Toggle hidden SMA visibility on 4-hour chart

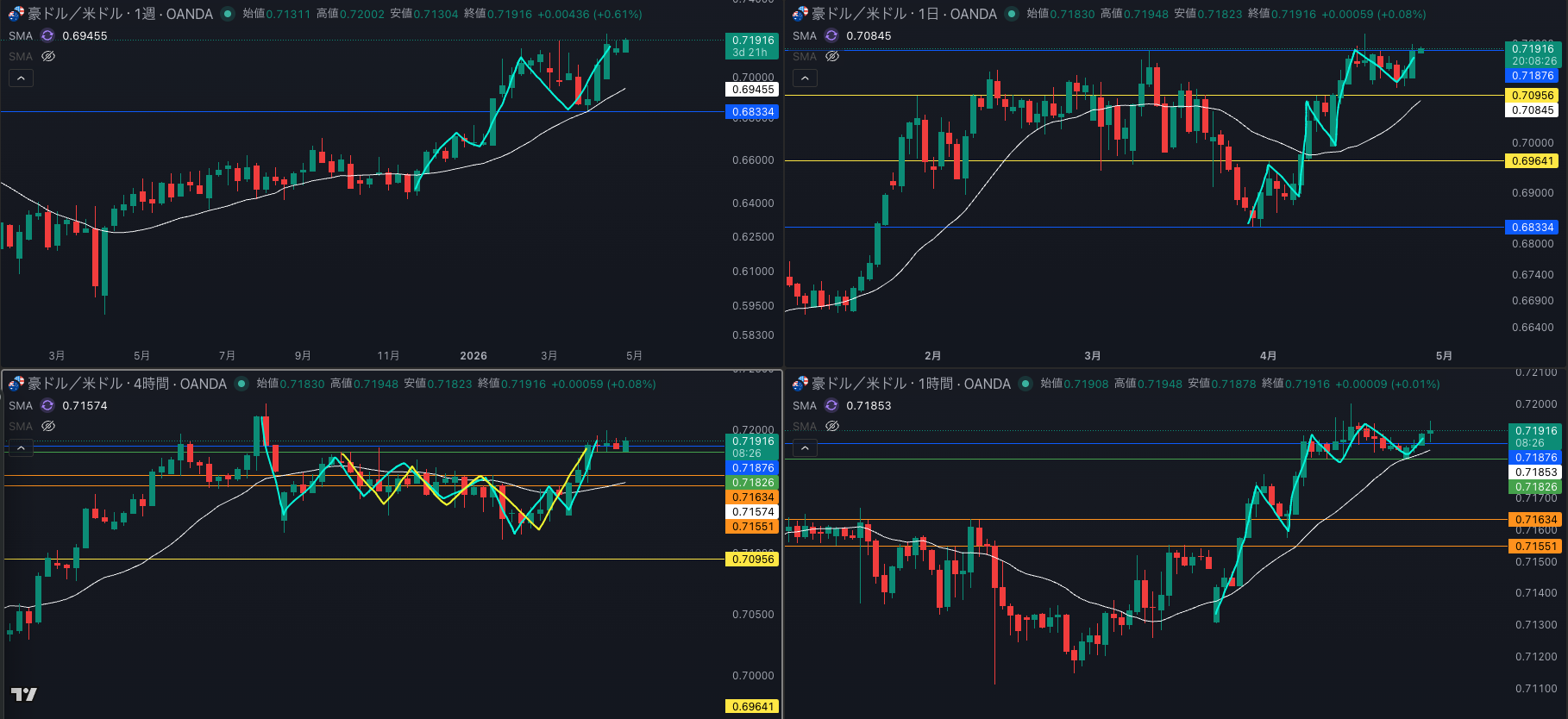(x=48, y=426)
